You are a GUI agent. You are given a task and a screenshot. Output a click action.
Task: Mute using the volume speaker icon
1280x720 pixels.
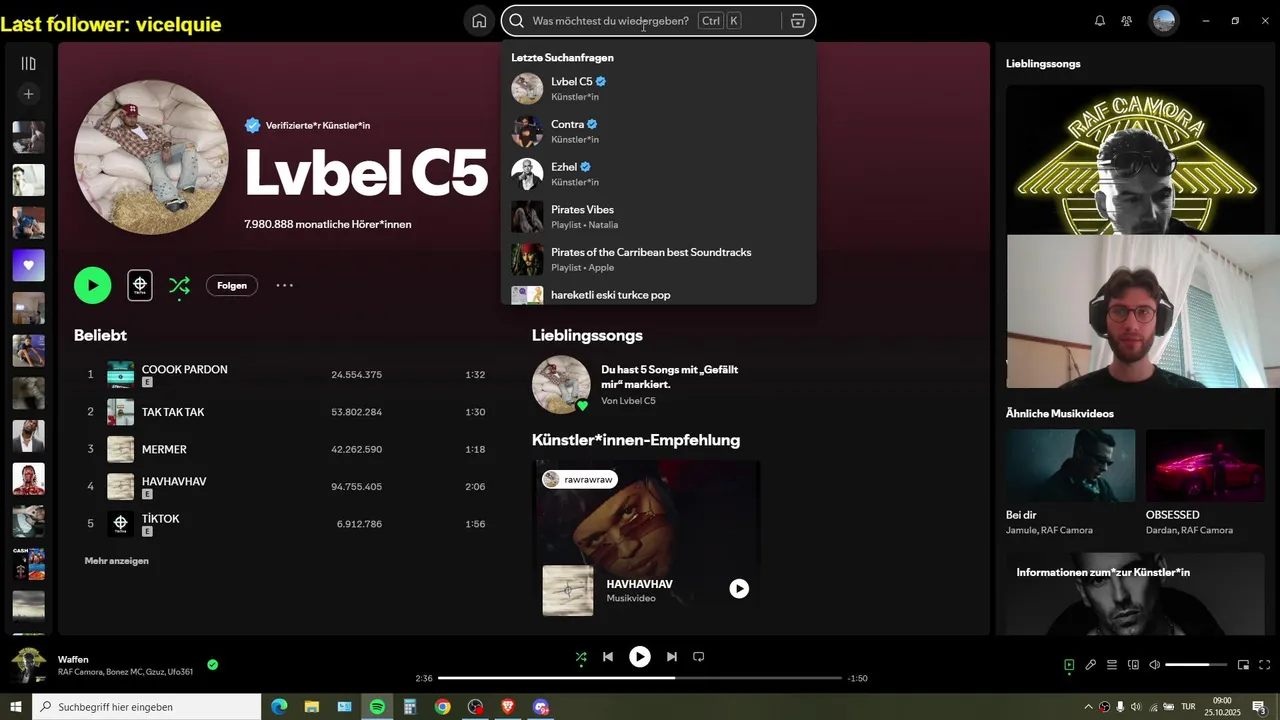[1154, 665]
